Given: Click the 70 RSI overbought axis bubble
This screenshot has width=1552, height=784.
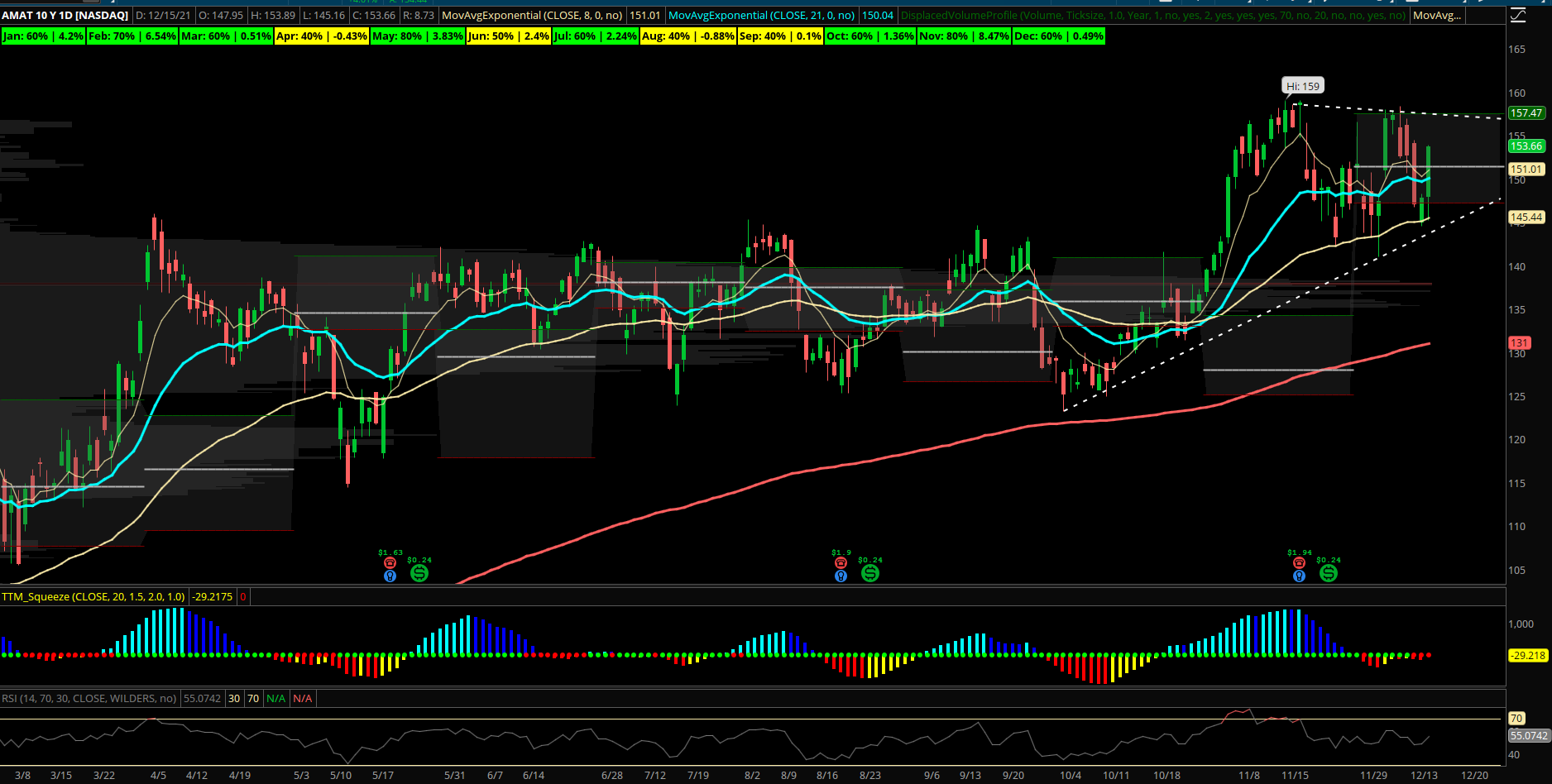Looking at the screenshot, I should tap(1516, 718).
